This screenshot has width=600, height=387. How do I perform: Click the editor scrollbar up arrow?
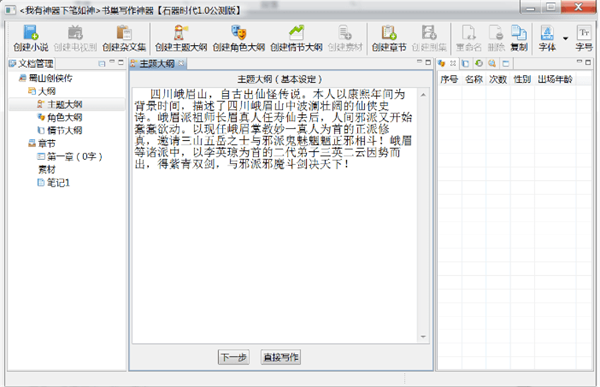423,95
